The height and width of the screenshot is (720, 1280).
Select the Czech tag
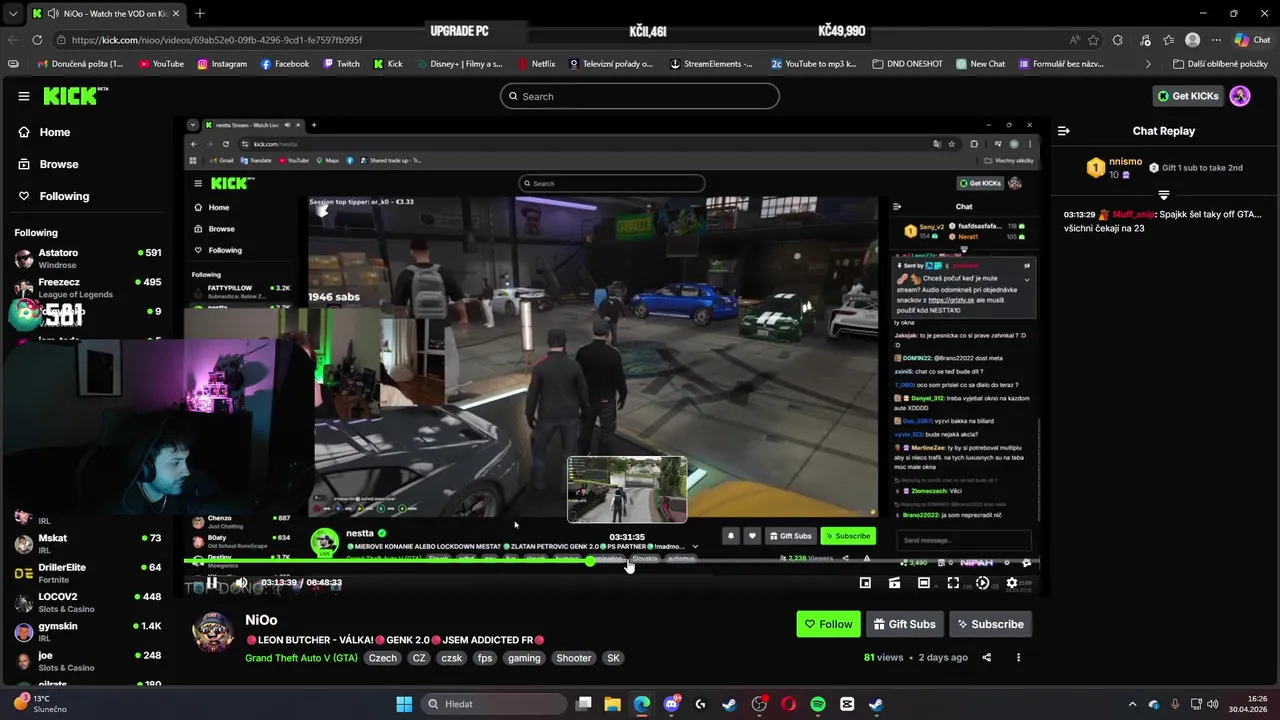pyautogui.click(x=382, y=658)
